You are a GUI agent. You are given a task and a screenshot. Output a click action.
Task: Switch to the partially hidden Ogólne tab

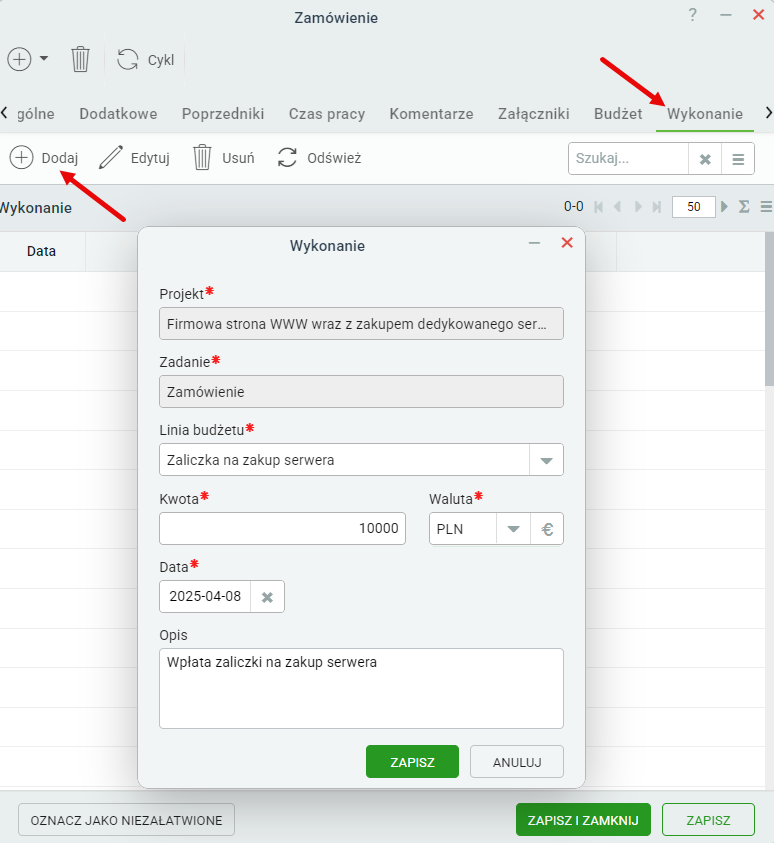click(x=35, y=114)
